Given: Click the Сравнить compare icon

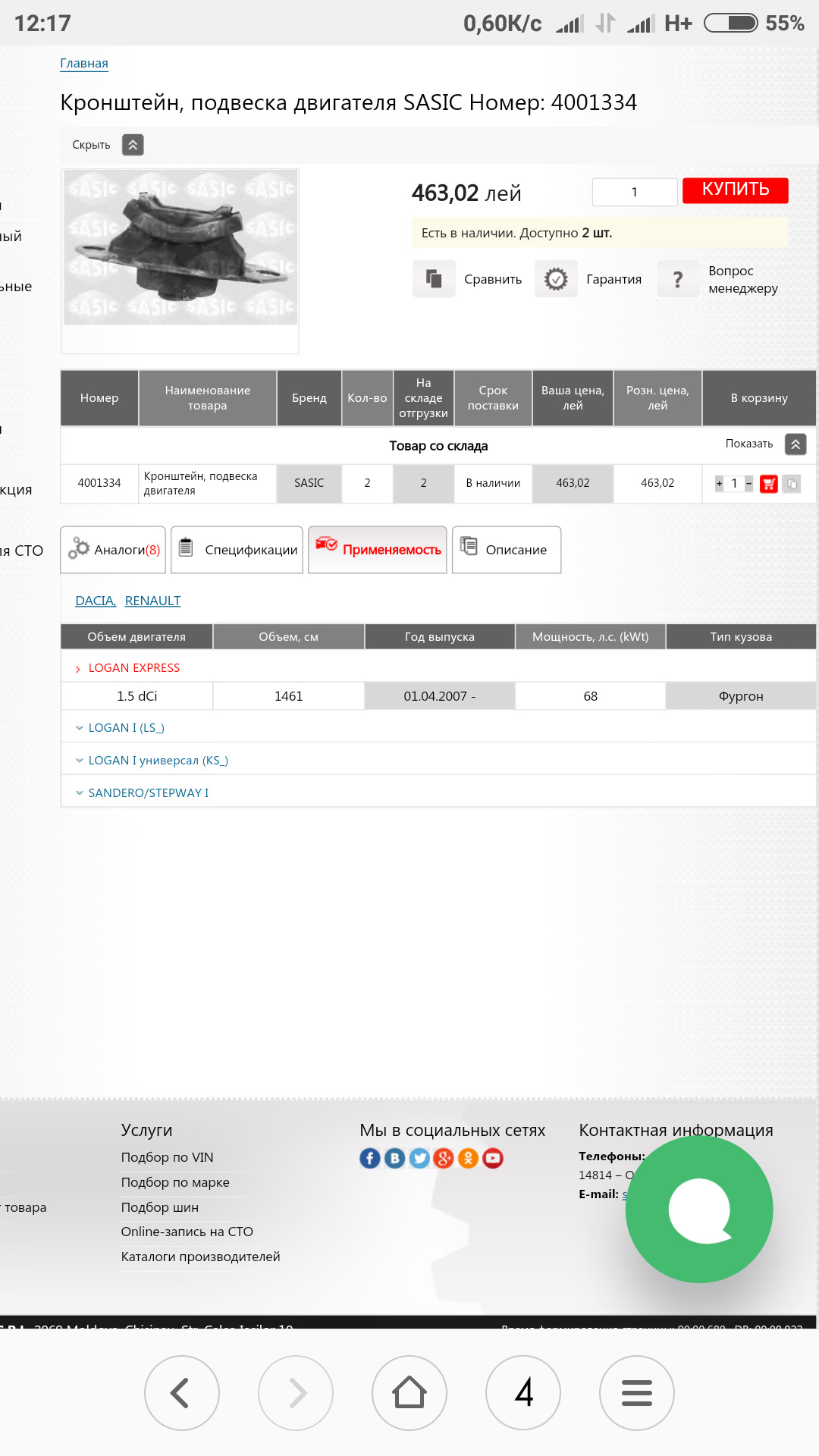Looking at the screenshot, I should (x=434, y=279).
